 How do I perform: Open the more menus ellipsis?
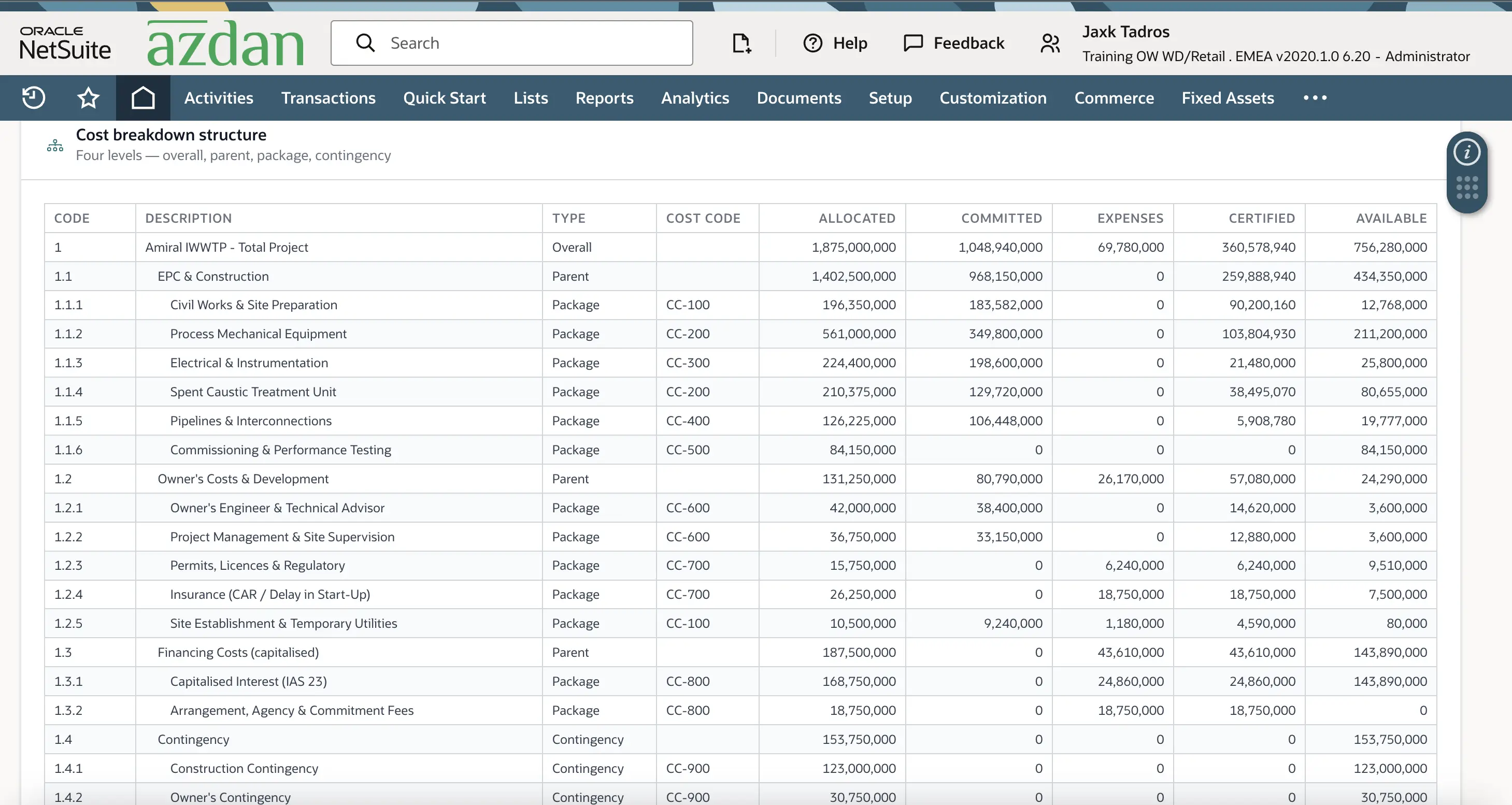[x=1315, y=97]
